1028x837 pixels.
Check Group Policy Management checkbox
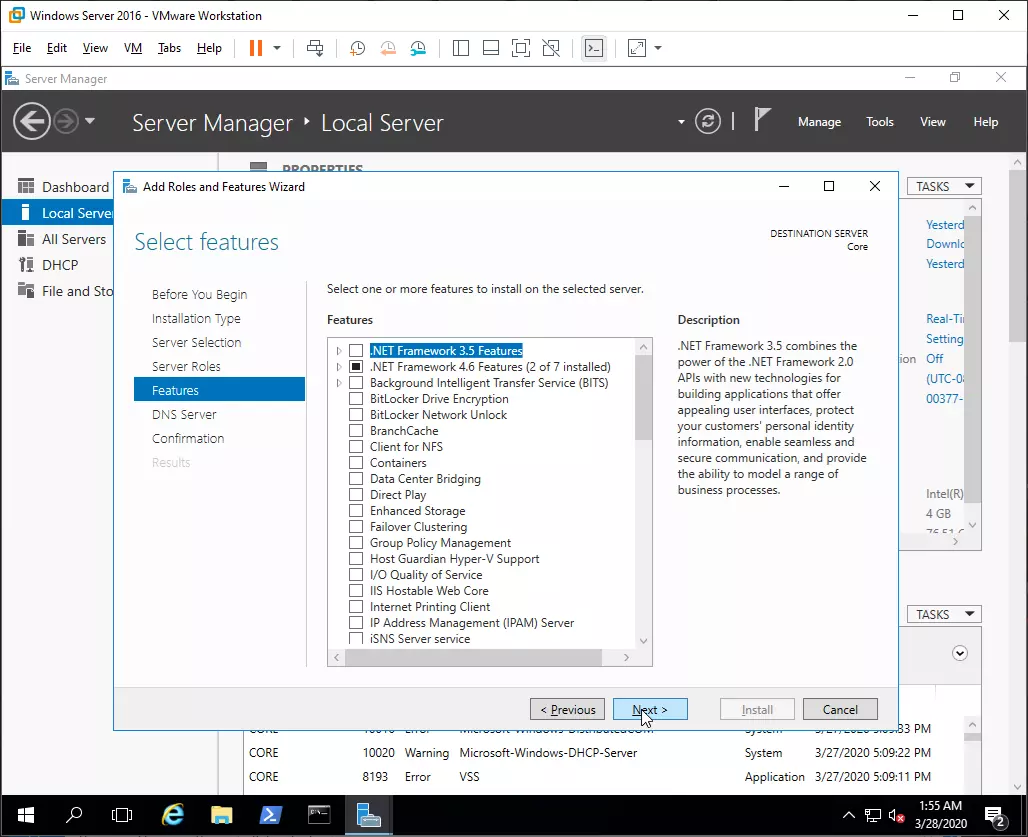(356, 543)
